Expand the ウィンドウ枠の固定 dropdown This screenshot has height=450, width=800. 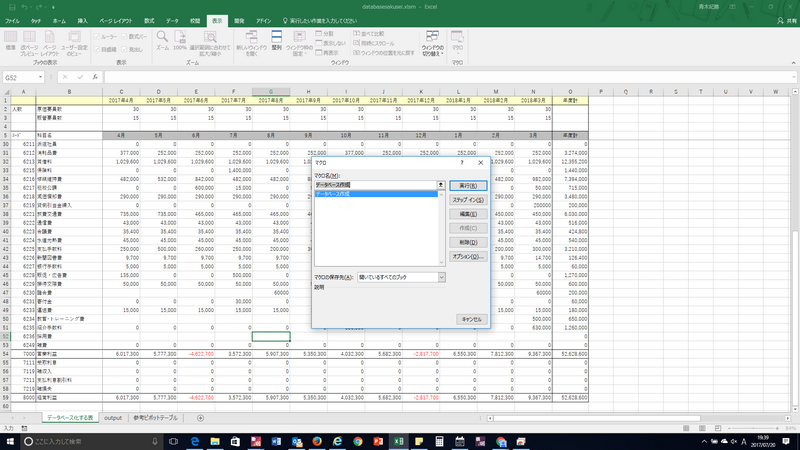tap(298, 52)
